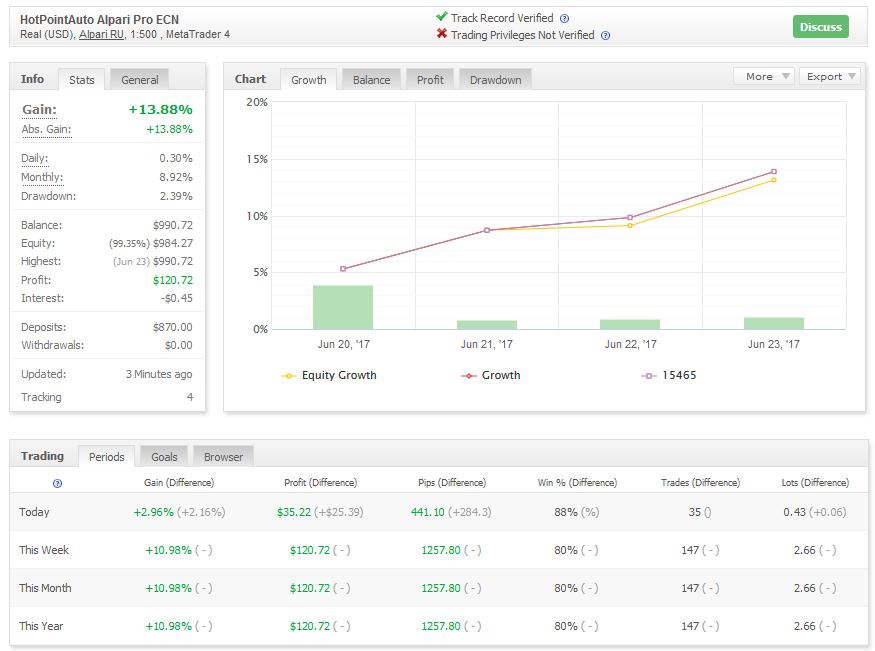This screenshot has width=875, height=651.
Task: Click the Balance value $990.72
Action: 172,225
